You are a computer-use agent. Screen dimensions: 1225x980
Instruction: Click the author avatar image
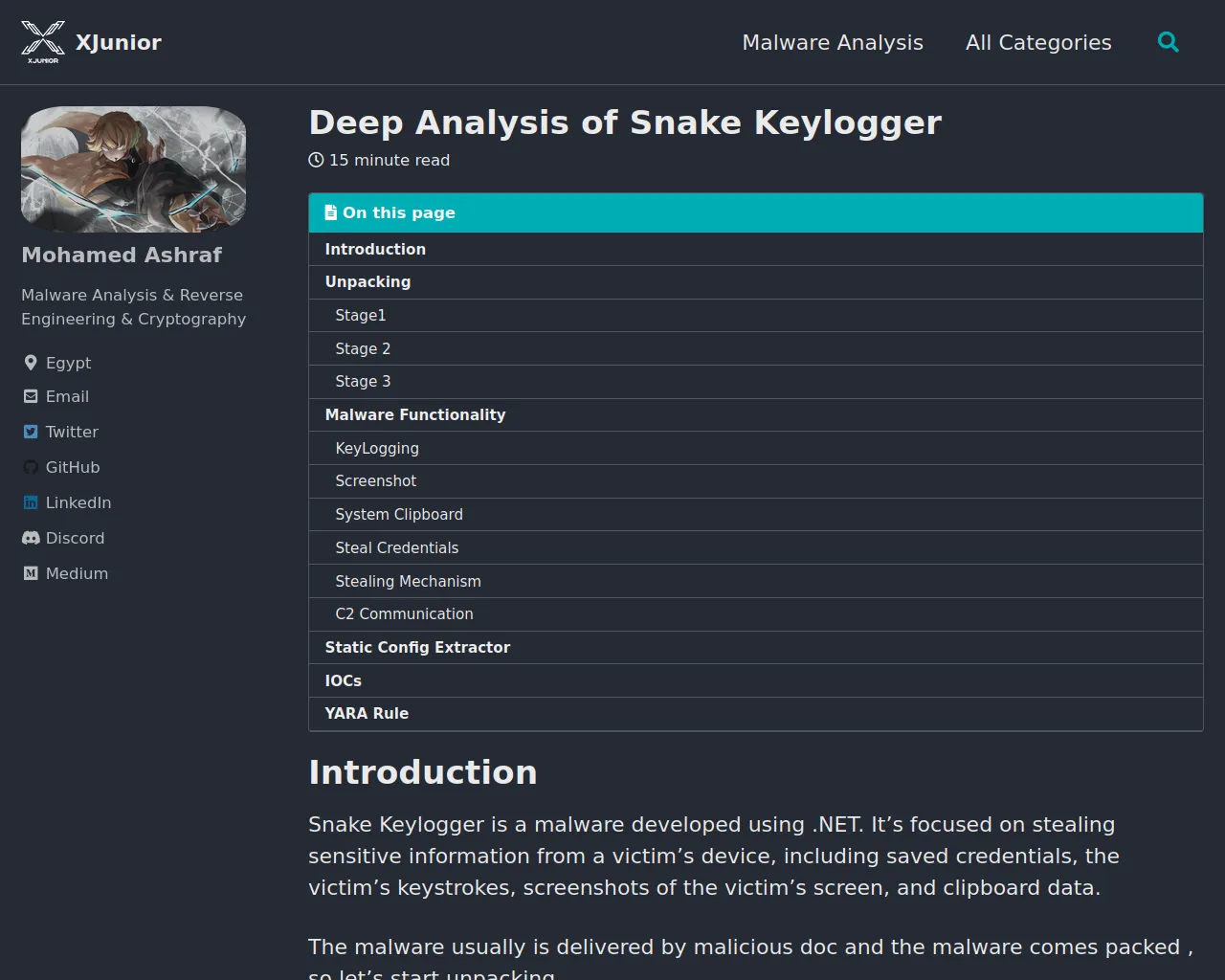[133, 169]
